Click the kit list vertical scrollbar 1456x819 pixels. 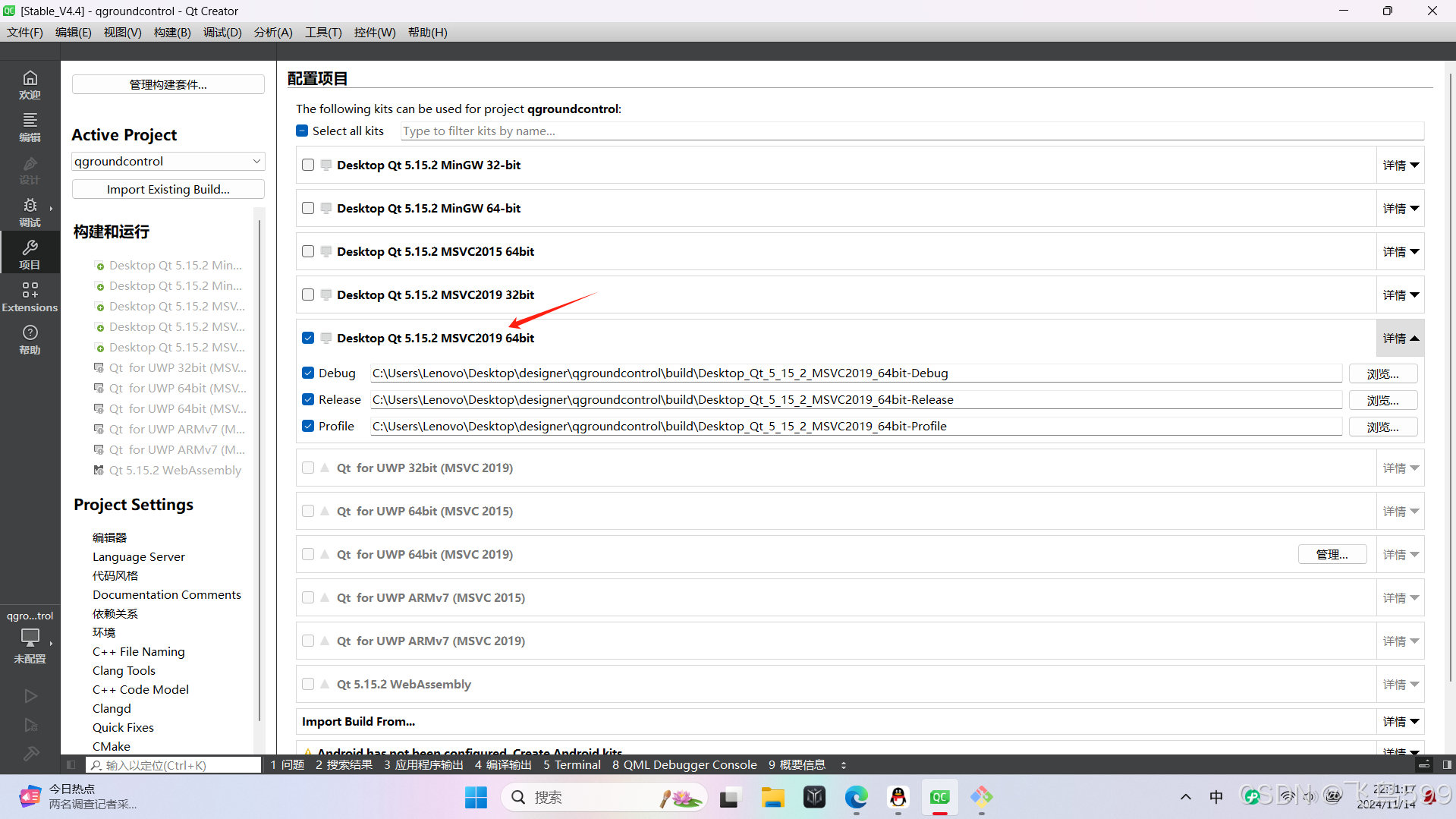1450,377
